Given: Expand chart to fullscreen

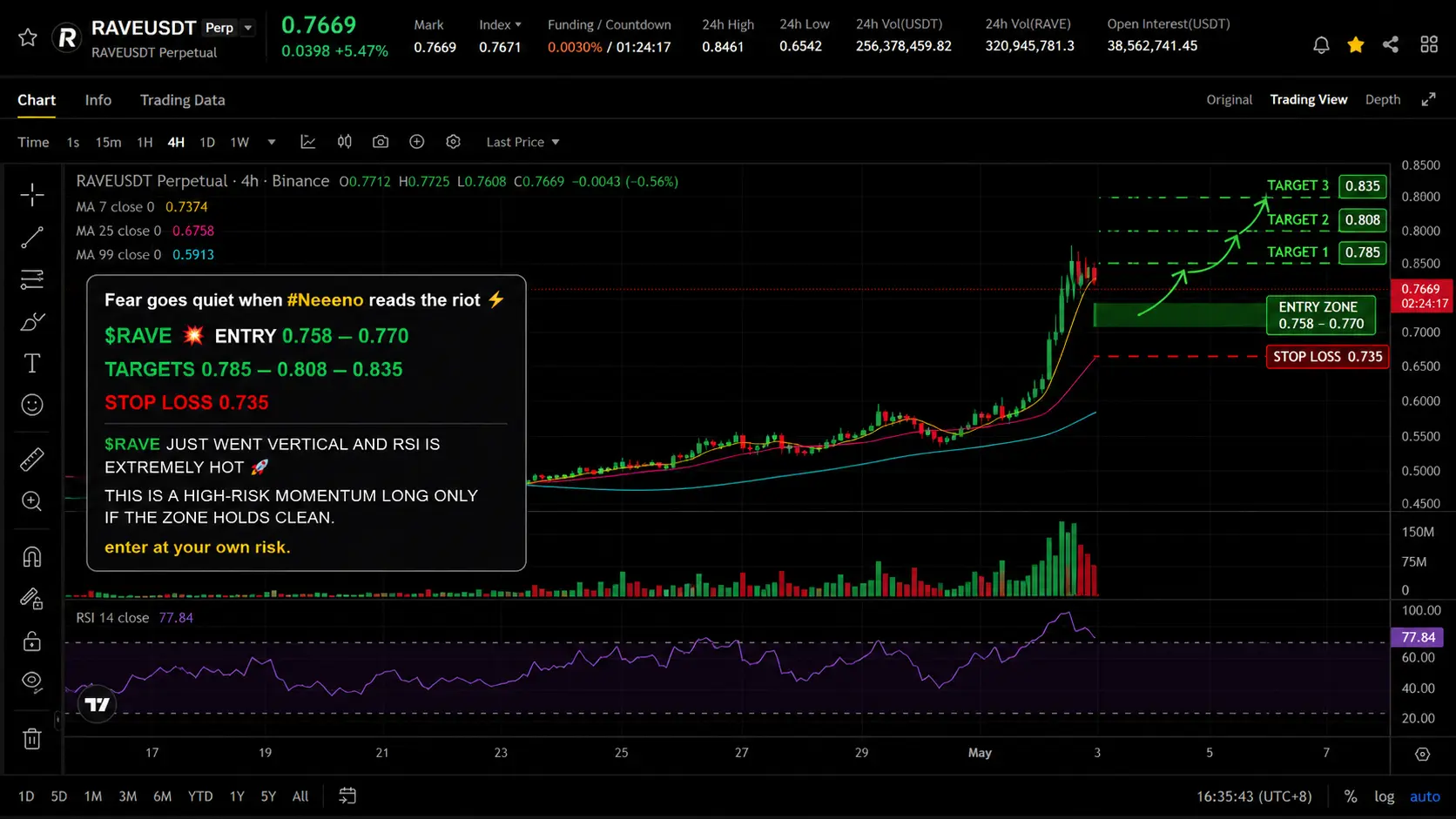Looking at the screenshot, I should pos(1428,99).
